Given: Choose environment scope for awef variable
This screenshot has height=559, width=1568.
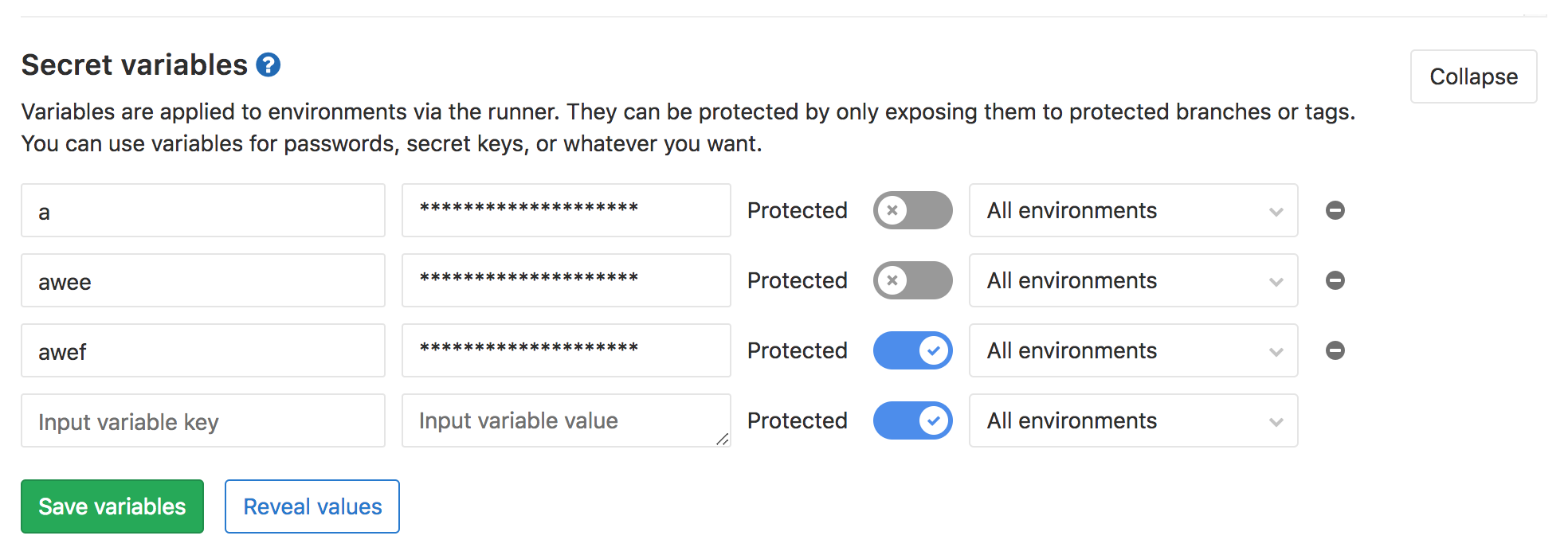Looking at the screenshot, I should click(1133, 350).
